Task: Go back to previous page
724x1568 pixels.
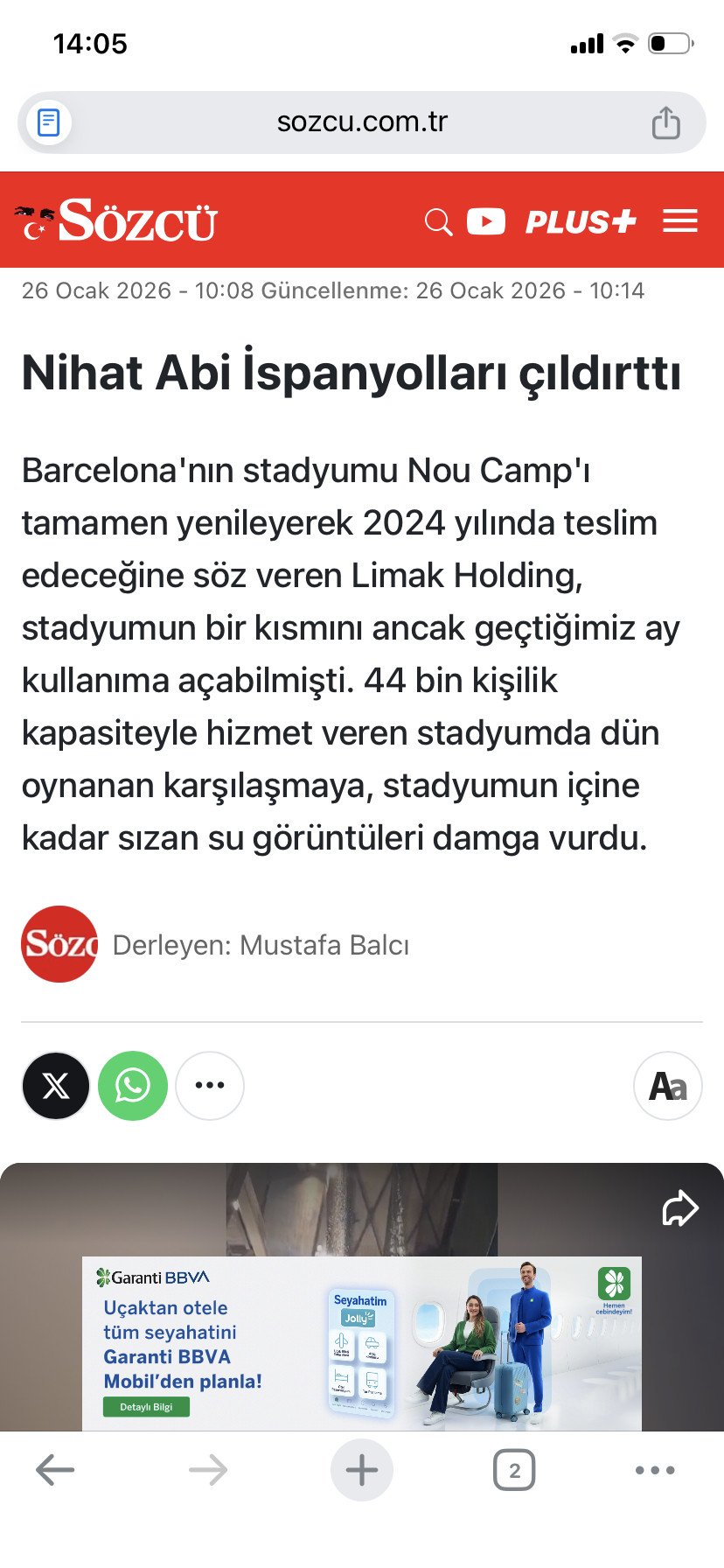Action: (55, 1470)
